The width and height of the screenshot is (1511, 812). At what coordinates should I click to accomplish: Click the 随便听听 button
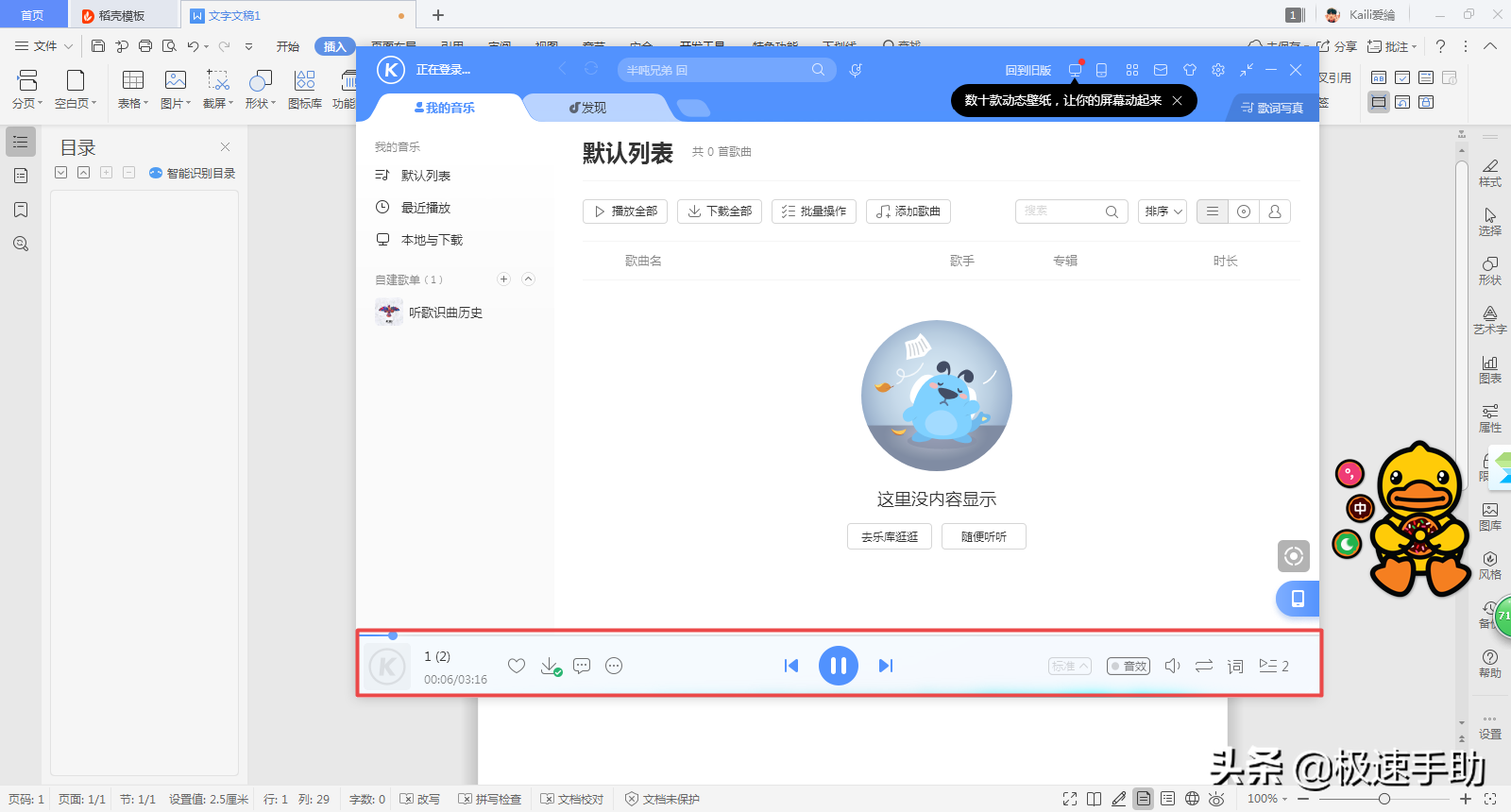984,536
